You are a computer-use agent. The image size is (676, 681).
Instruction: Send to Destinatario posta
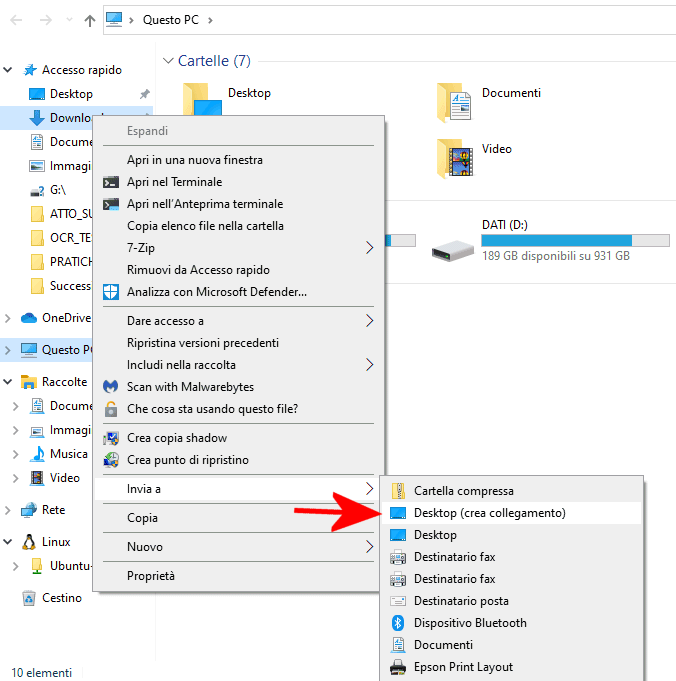click(511, 601)
